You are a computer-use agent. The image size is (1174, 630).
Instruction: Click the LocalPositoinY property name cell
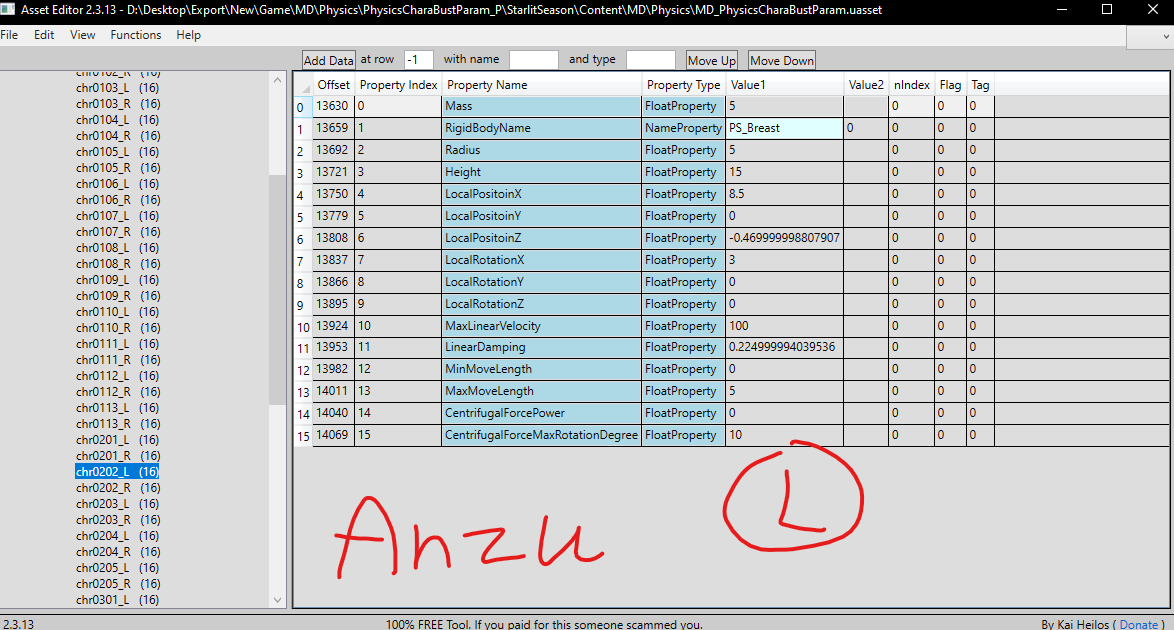541,216
